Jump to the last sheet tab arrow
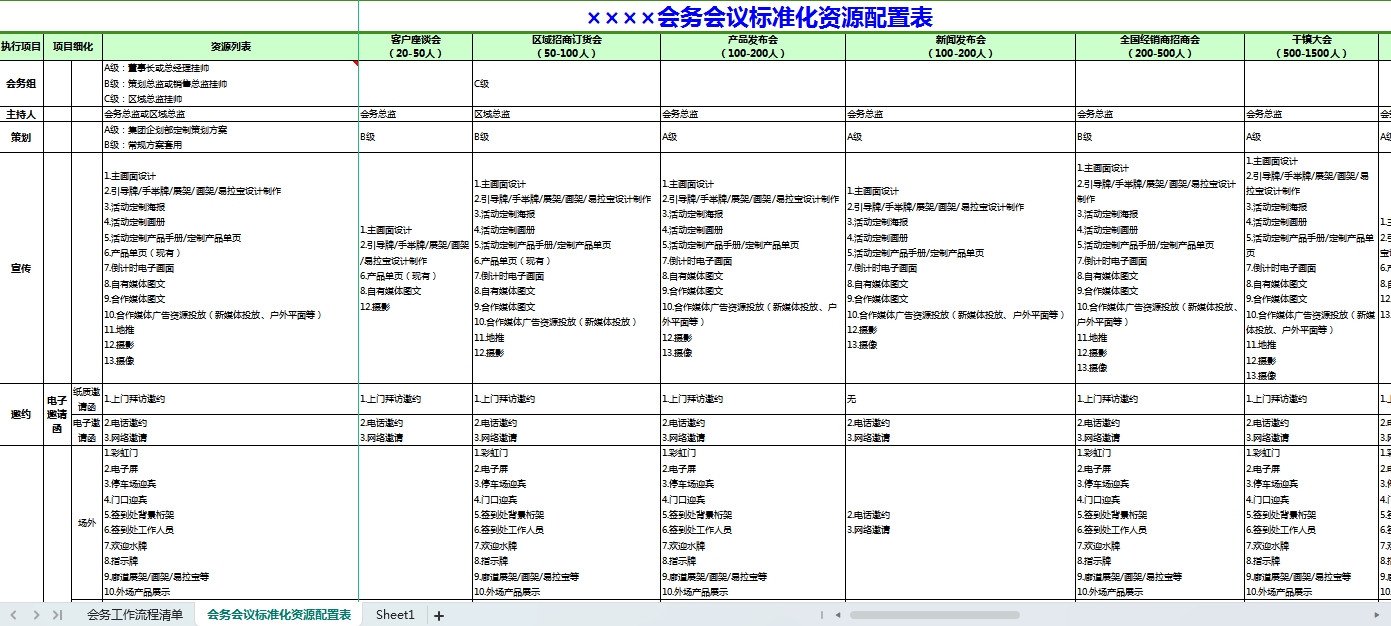The image size is (1391, 626). [57, 615]
